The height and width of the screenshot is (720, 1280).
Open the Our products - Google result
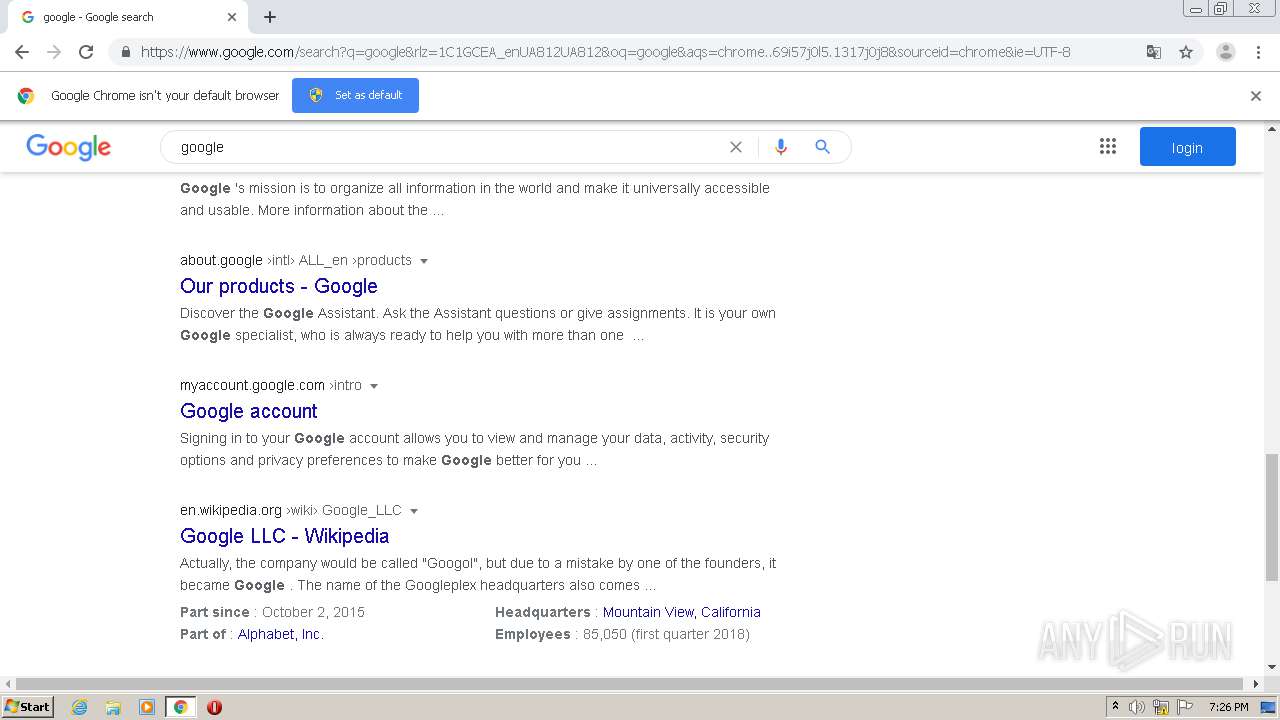279,286
